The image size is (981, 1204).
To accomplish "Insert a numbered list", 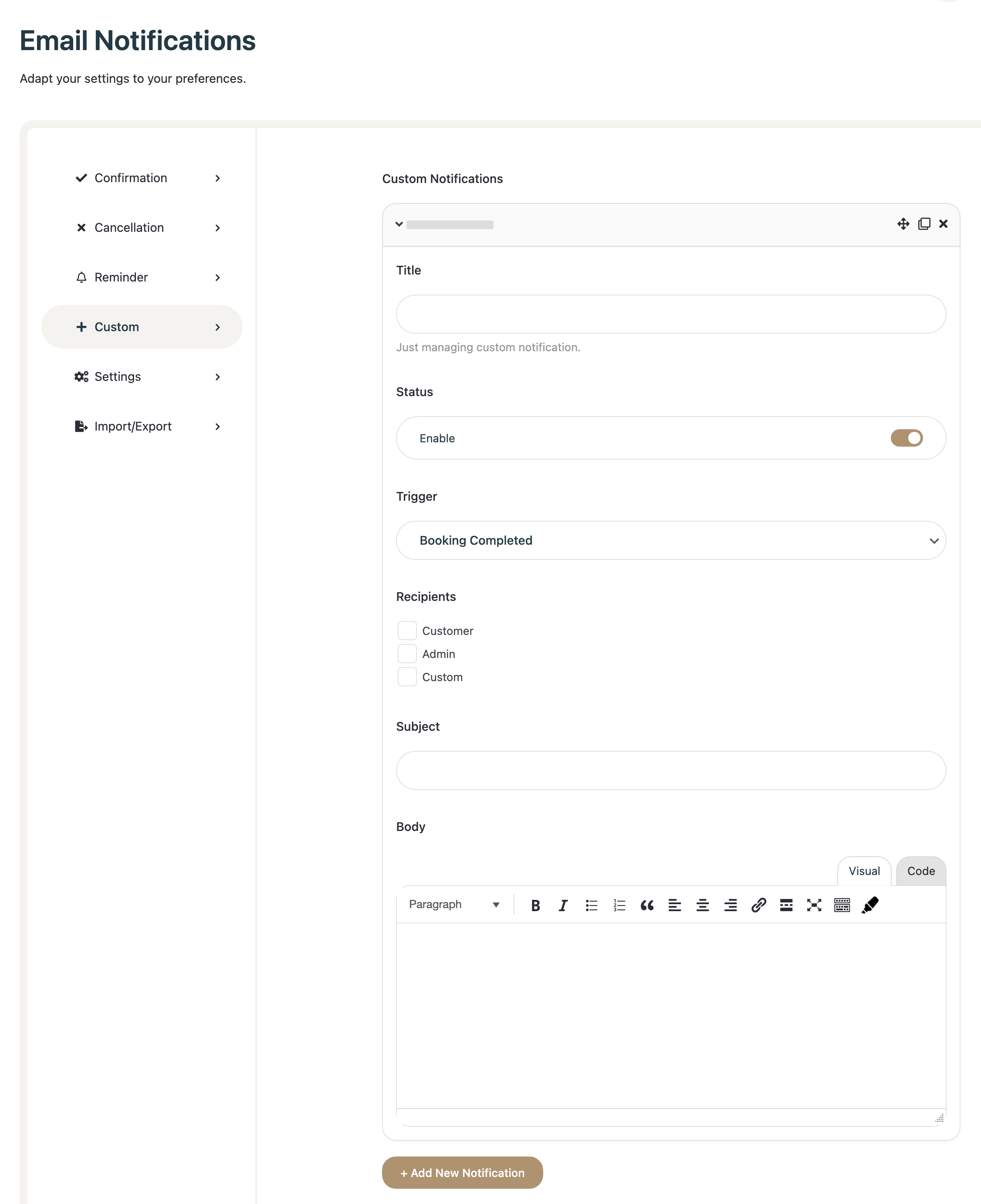I will tap(619, 906).
